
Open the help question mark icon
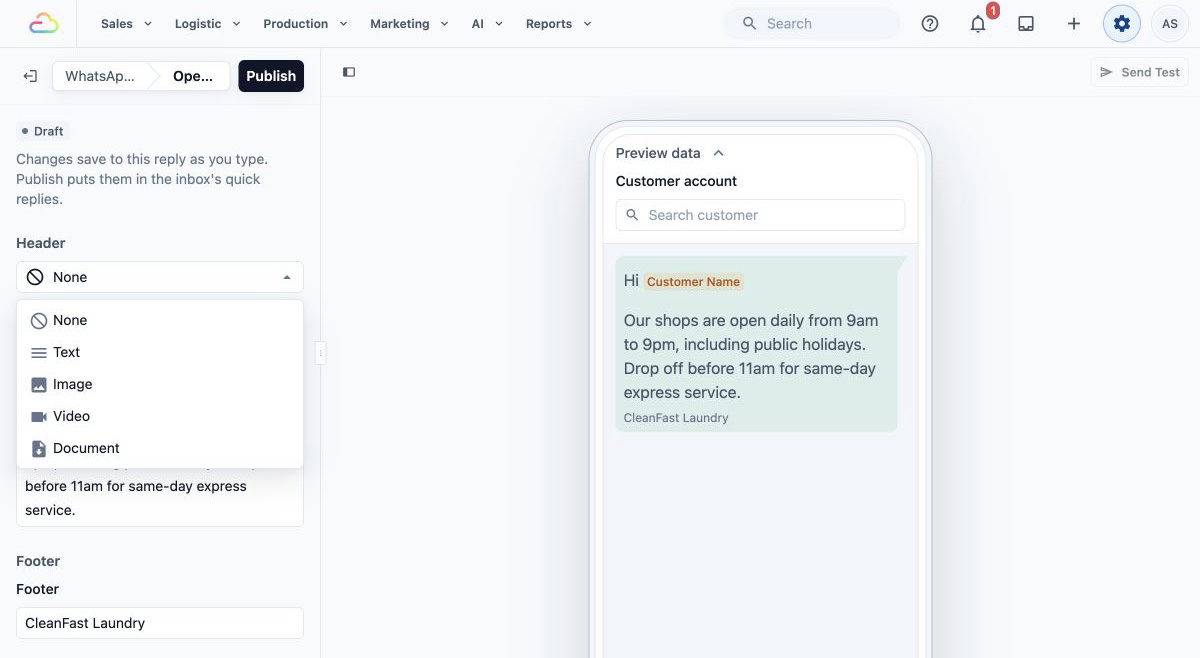(930, 23)
